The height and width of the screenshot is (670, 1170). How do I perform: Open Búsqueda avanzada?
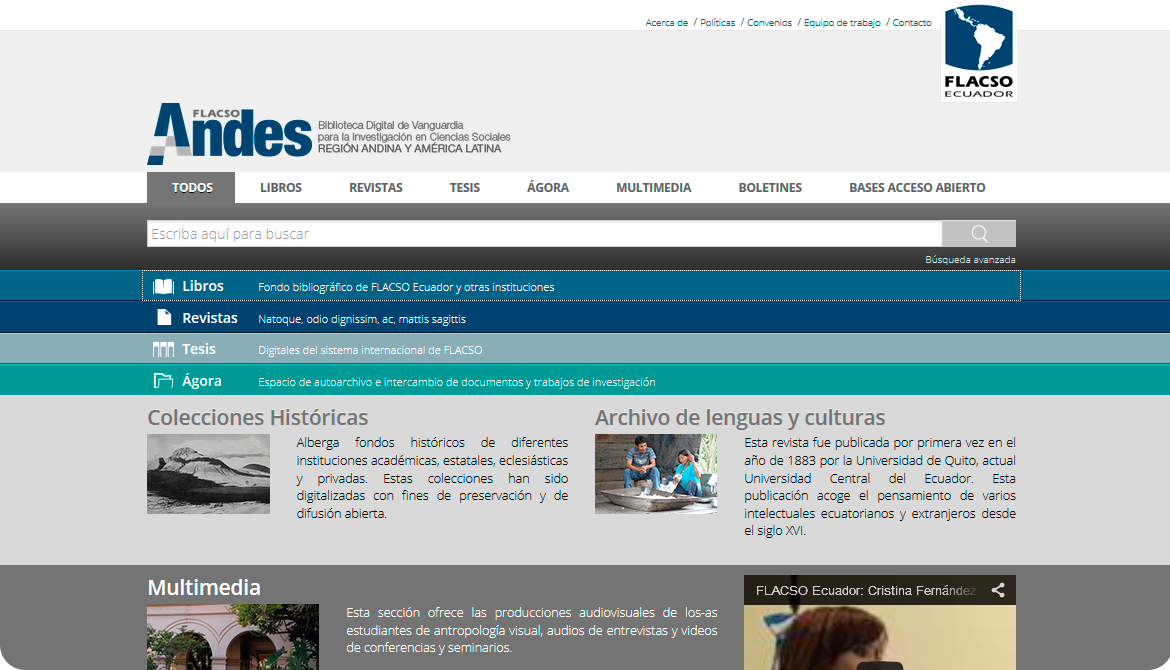[970, 260]
